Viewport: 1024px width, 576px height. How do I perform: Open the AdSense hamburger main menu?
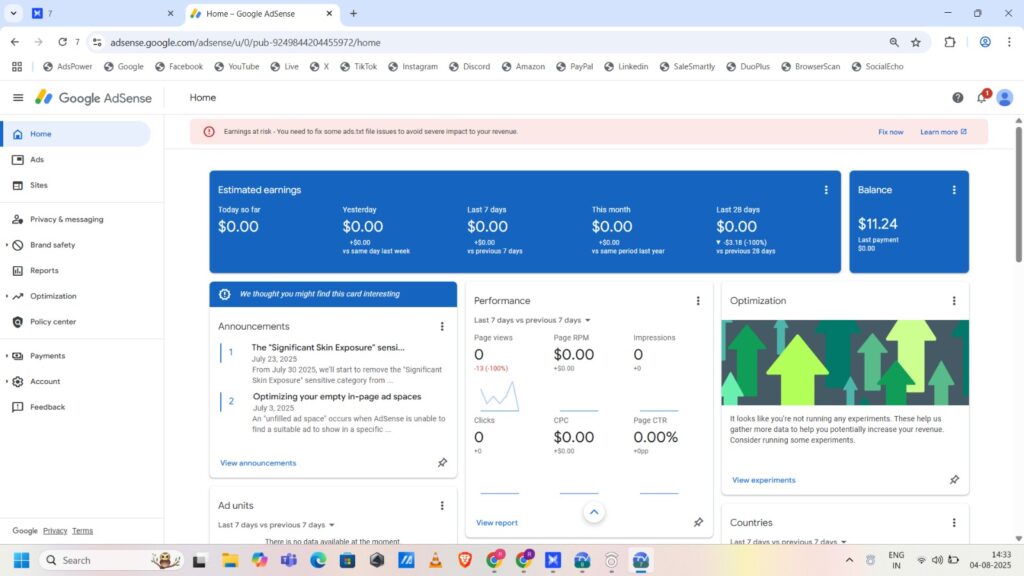click(18, 97)
